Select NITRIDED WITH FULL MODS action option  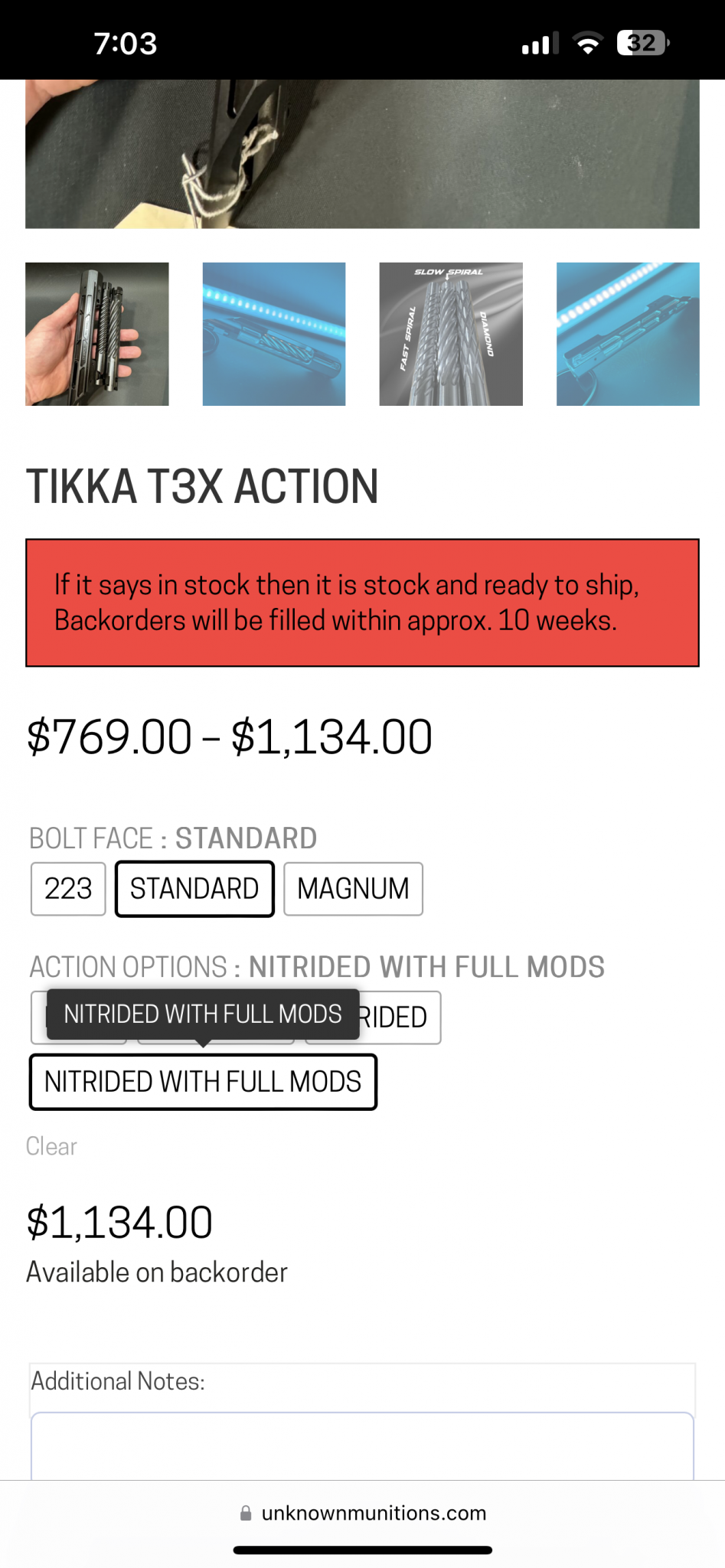pyautogui.click(x=203, y=1082)
